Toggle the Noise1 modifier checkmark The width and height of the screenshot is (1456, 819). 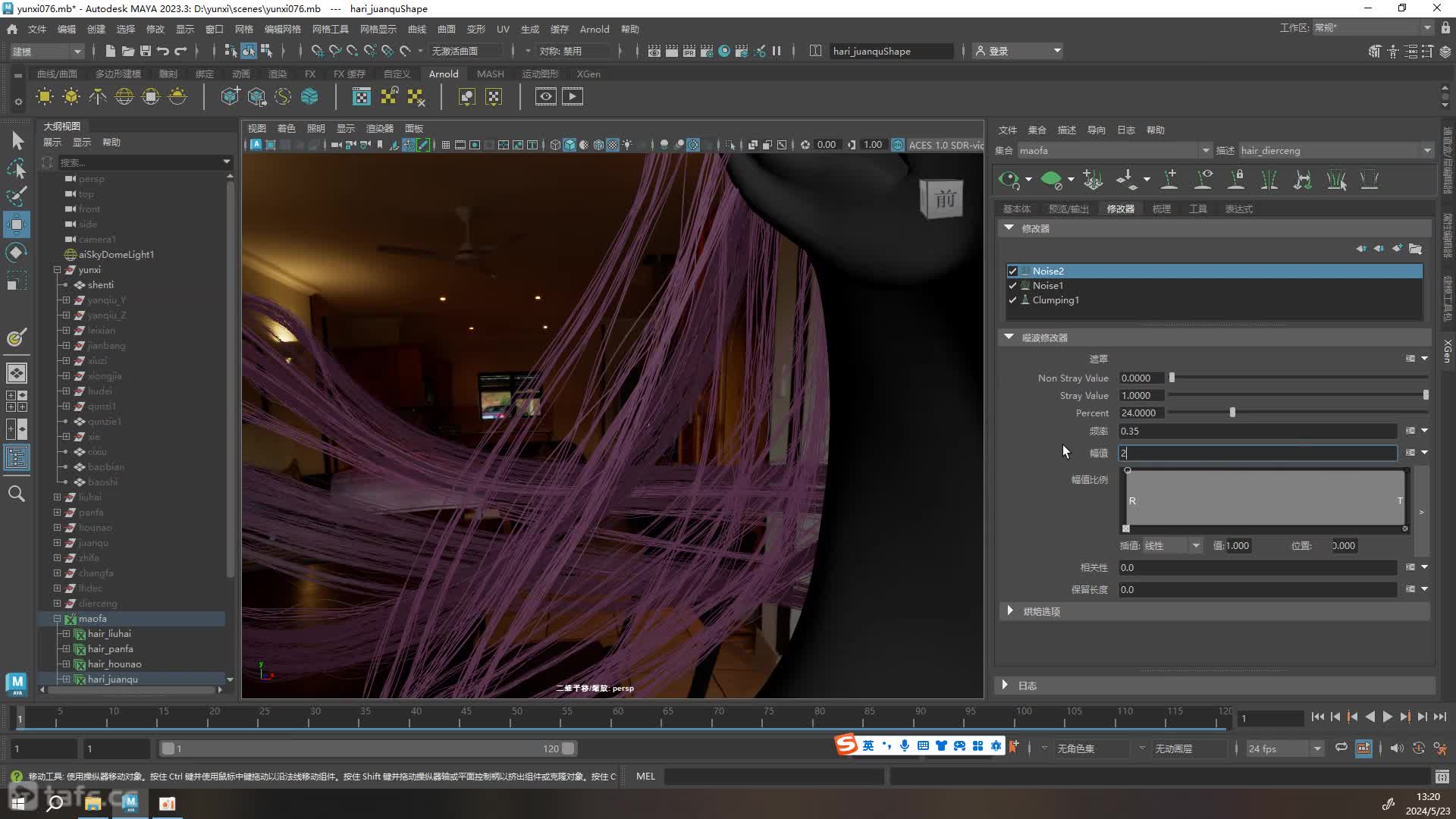coord(1012,286)
